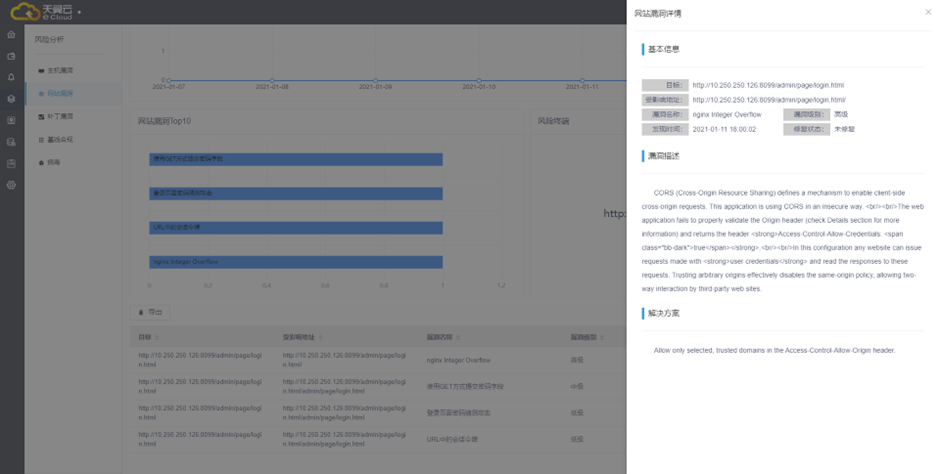Click the URL中的会话令牌 table row name

pyautogui.click(x=452, y=439)
